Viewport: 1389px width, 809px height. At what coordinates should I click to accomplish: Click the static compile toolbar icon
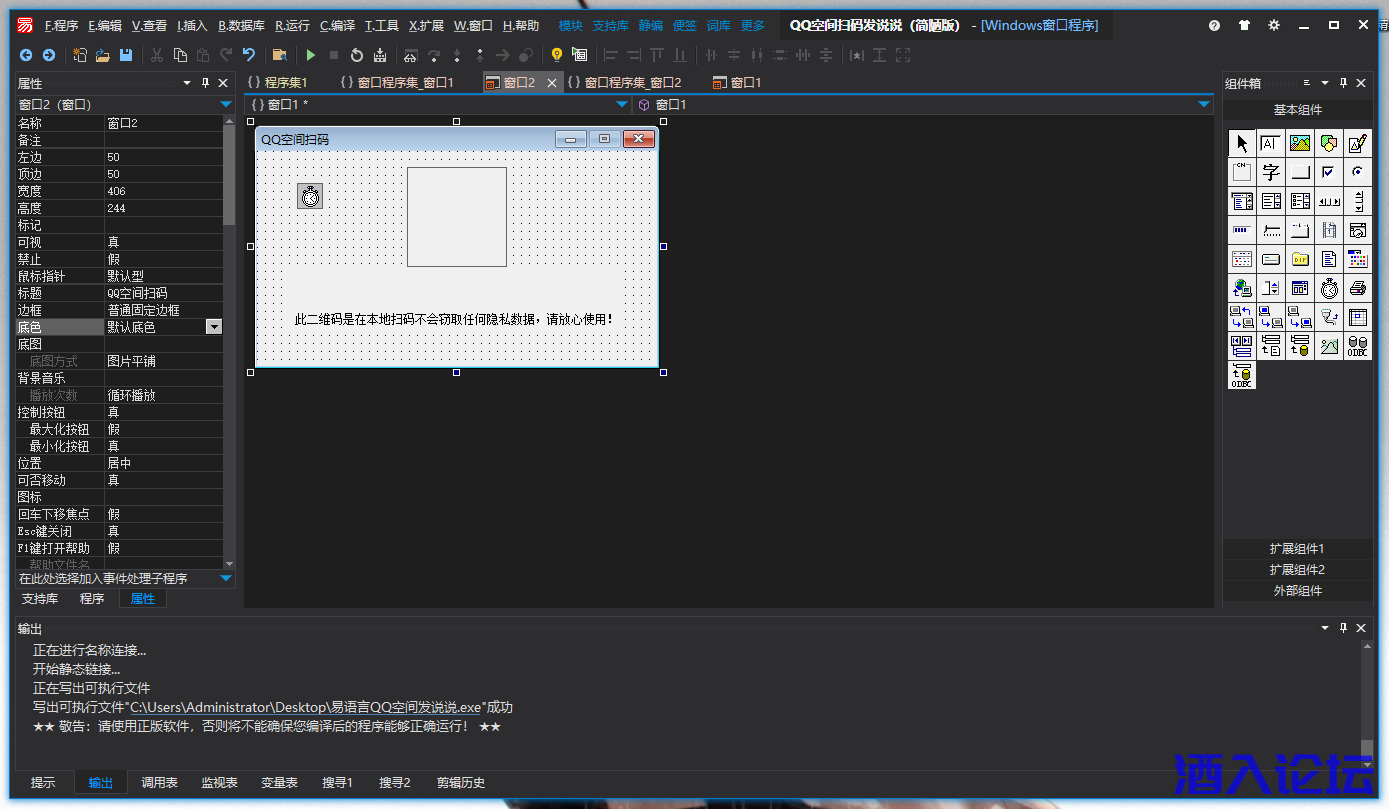[x=381, y=57]
